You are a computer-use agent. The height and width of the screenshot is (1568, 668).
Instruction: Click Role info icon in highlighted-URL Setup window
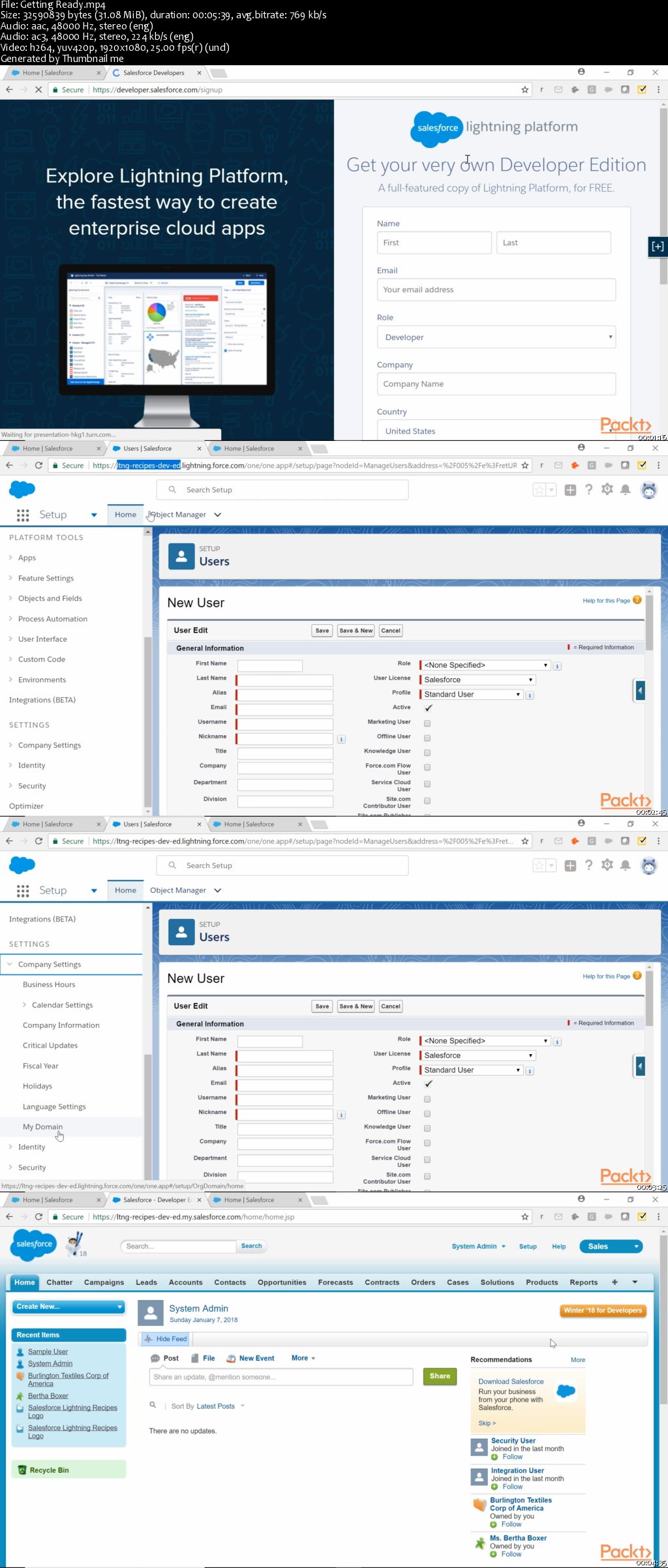tap(557, 666)
